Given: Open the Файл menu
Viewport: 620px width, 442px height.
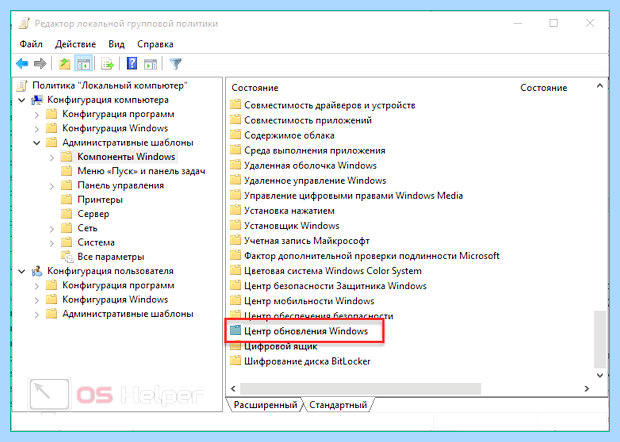Looking at the screenshot, I should tap(31, 44).
